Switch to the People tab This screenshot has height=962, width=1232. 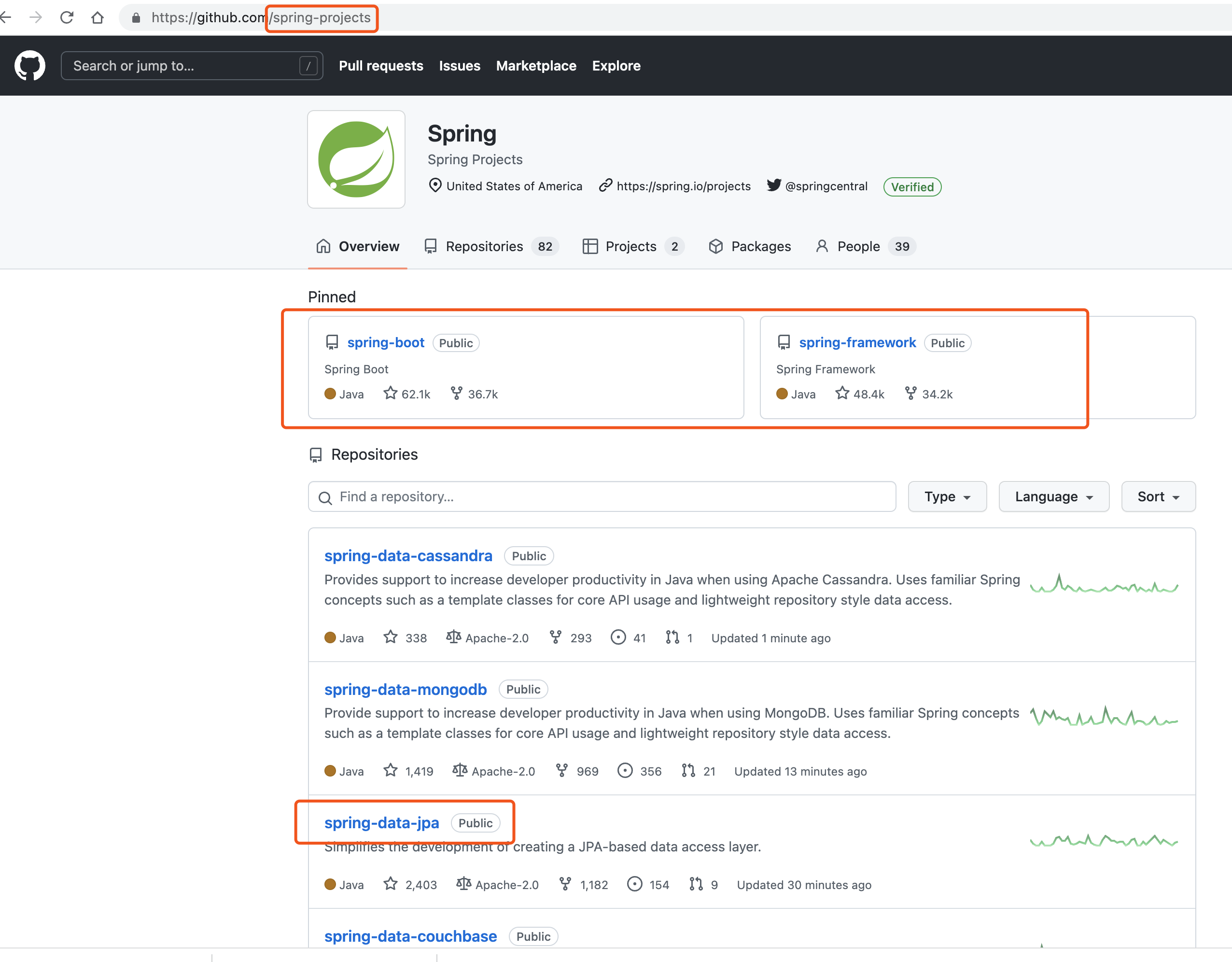pos(866,247)
